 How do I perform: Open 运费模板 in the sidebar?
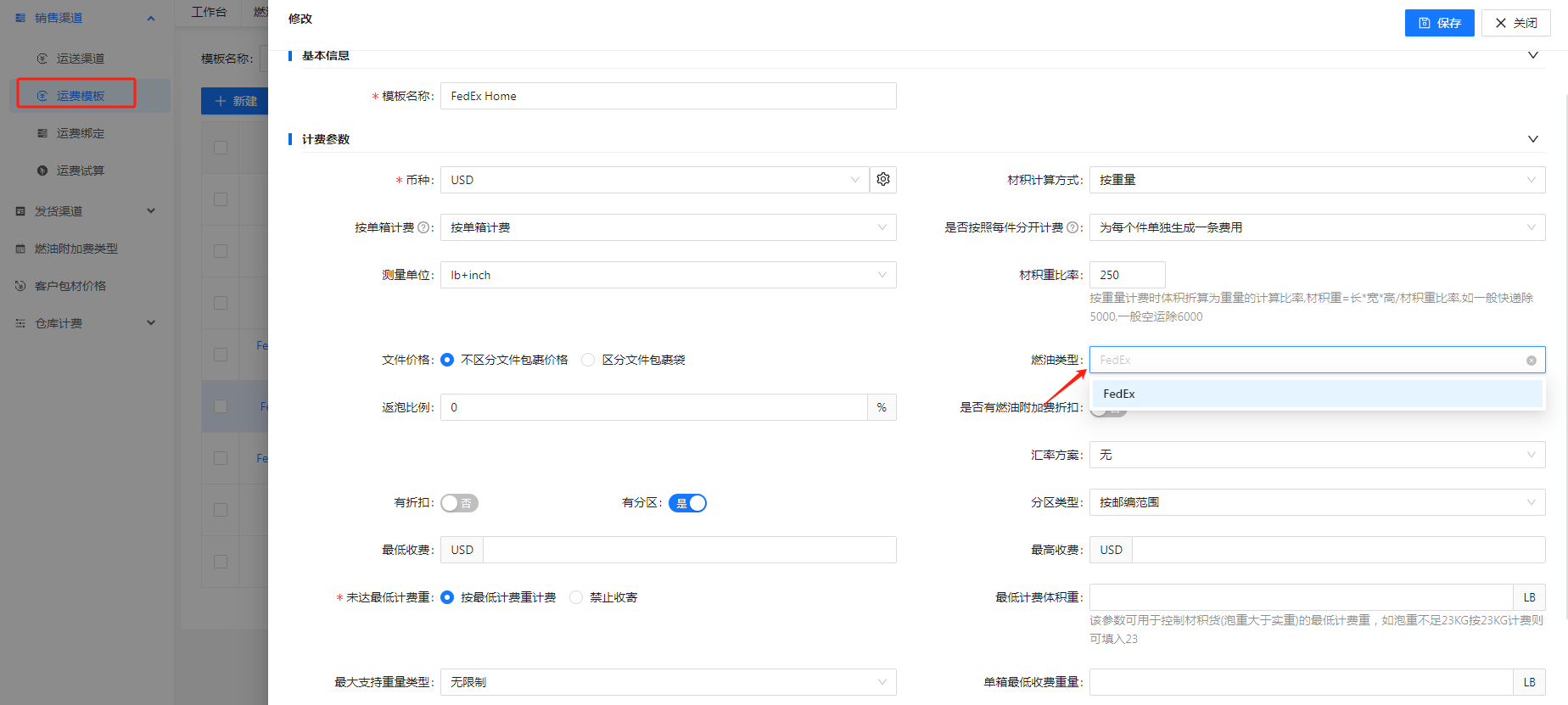coord(81,96)
